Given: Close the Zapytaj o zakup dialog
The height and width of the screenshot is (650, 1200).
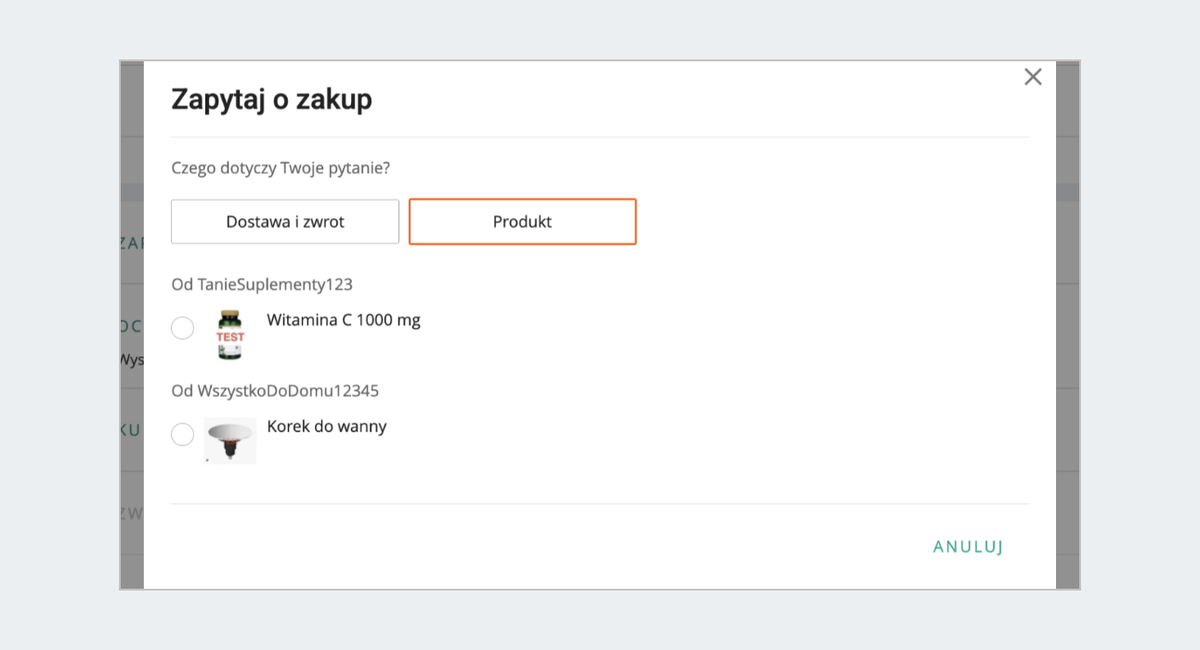Looking at the screenshot, I should click(x=1033, y=77).
